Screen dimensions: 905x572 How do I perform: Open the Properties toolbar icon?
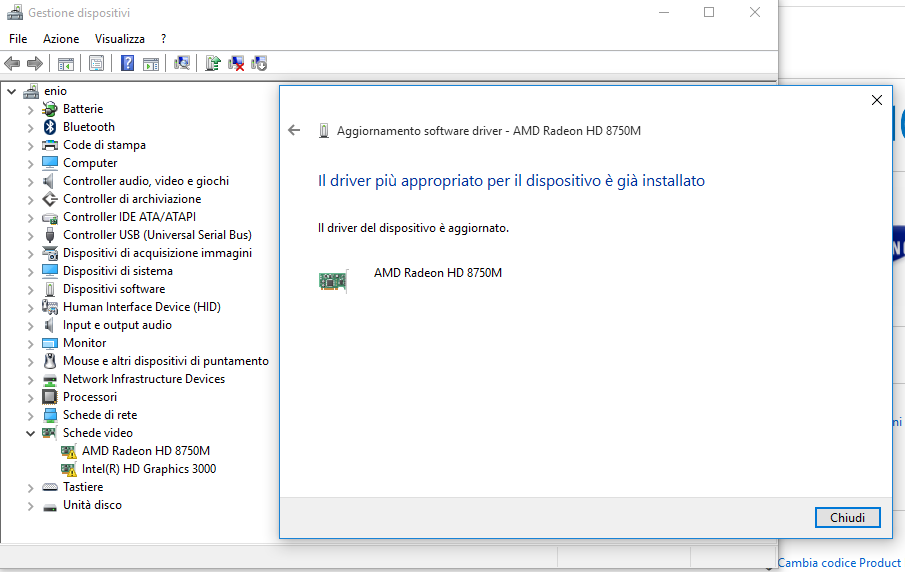point(96,63)
